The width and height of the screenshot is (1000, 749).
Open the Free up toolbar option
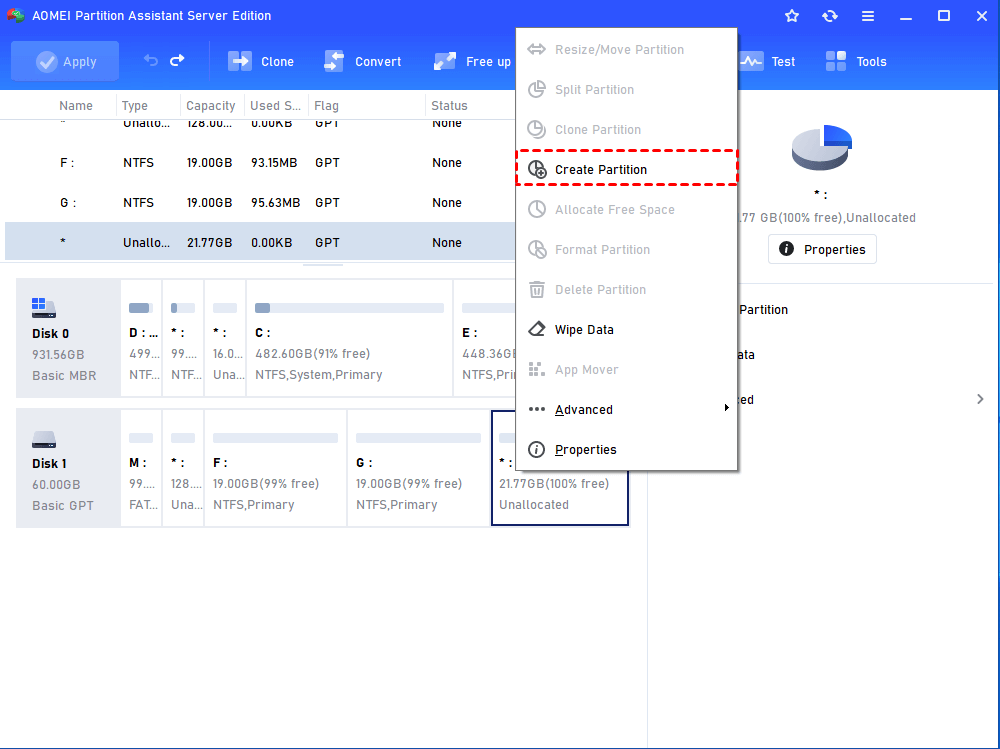(473, 61)
